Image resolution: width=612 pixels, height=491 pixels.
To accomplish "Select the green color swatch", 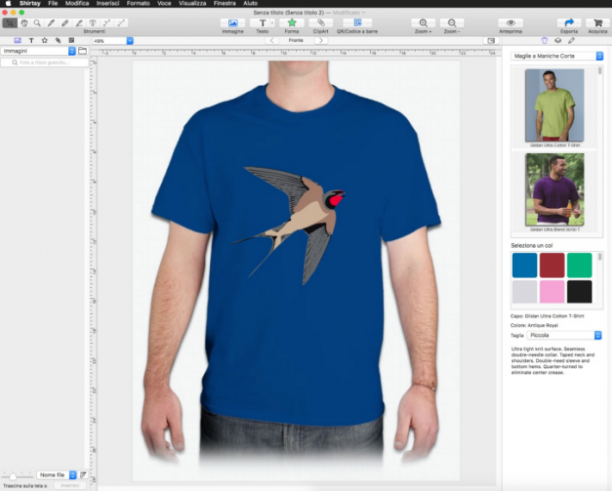I will 579,265.
